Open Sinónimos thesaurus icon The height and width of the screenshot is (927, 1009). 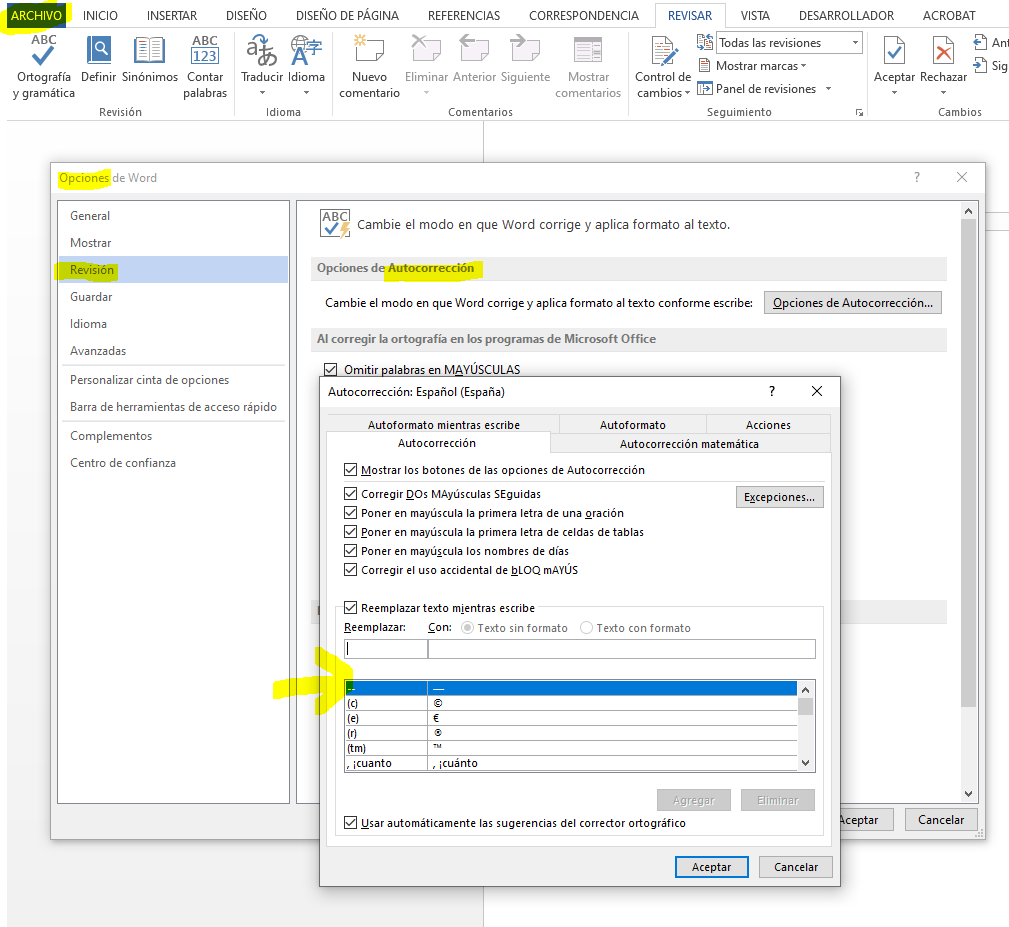point(149,52)
